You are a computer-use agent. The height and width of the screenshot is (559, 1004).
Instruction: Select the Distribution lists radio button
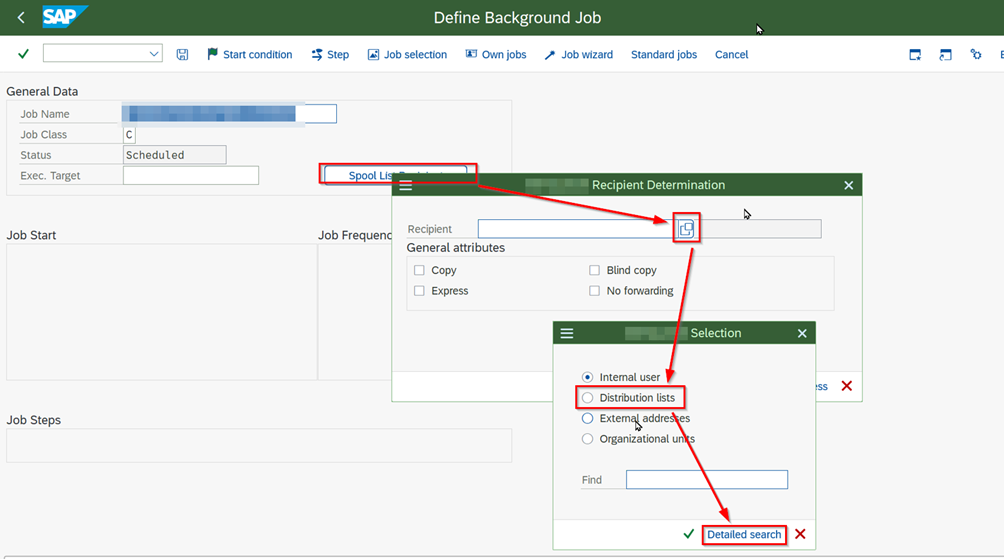pos(588,398)
